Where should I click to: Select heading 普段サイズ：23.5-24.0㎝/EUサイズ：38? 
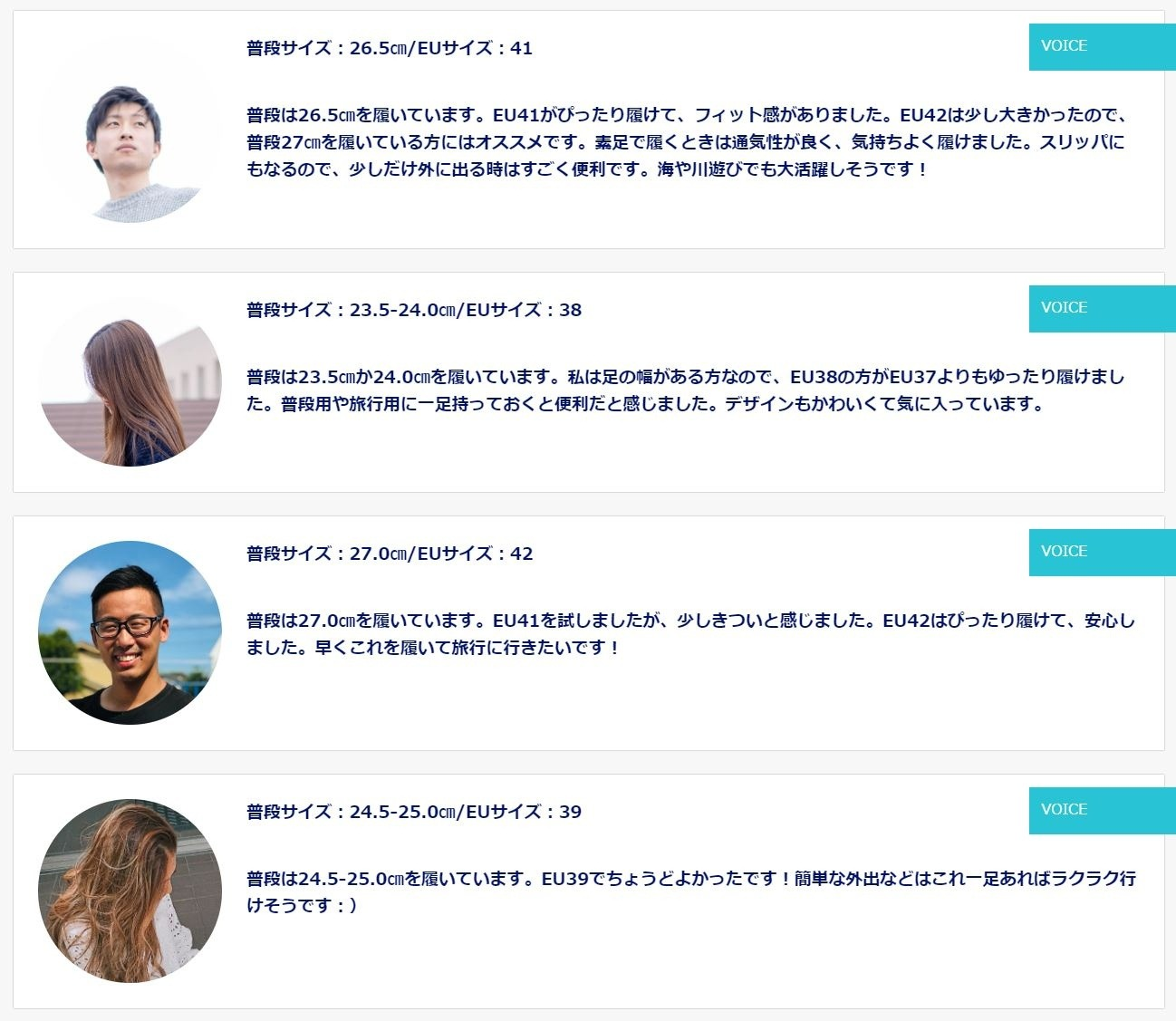[x=414, y=310]
